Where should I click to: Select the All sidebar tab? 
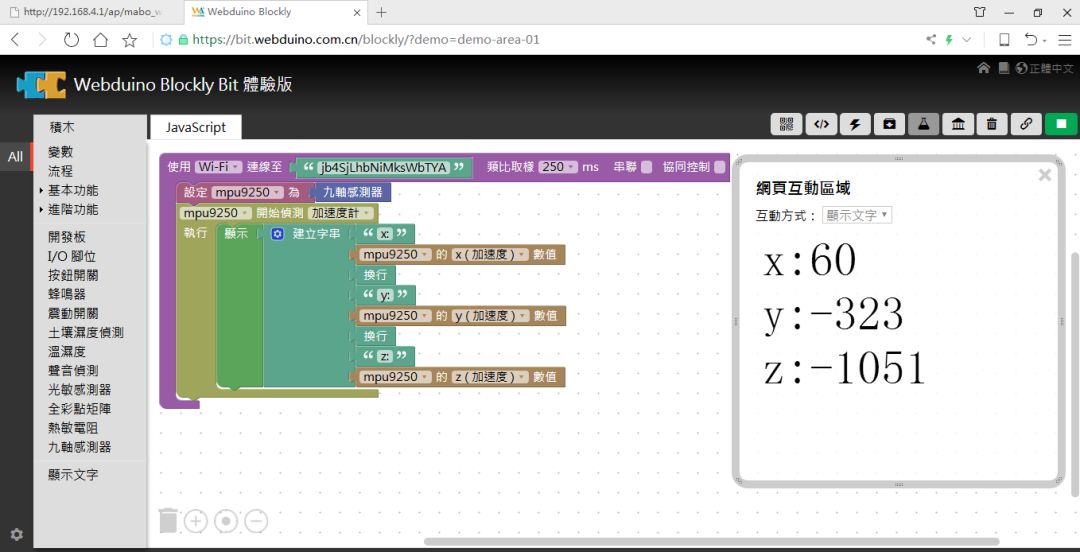16,156
